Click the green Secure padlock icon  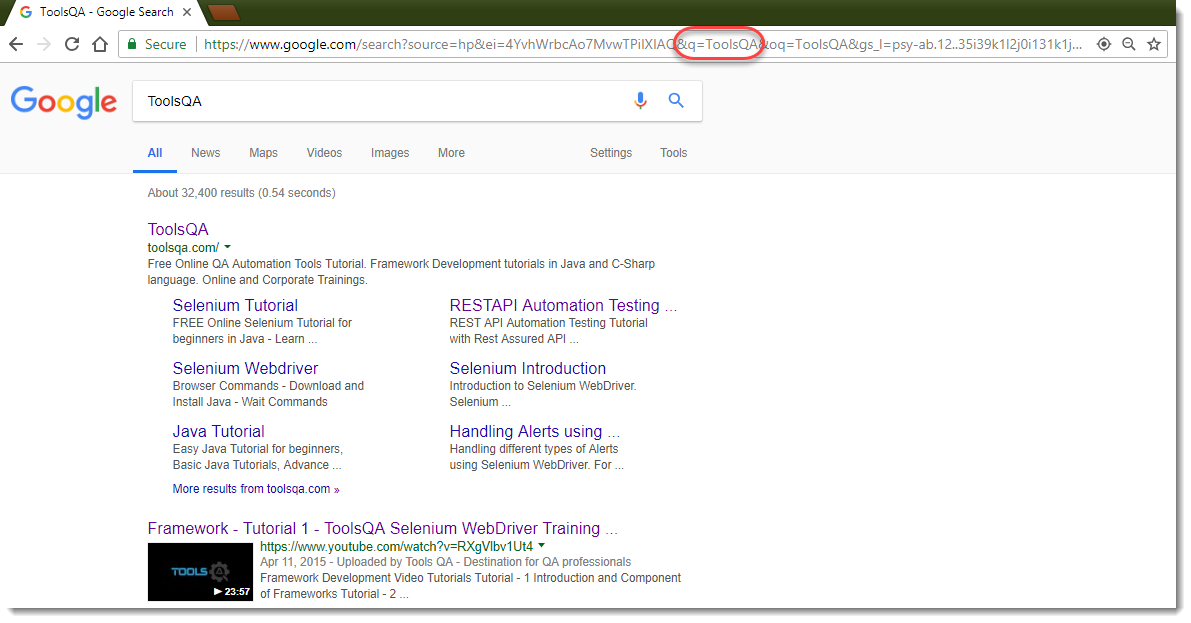(x=132, y=44)
